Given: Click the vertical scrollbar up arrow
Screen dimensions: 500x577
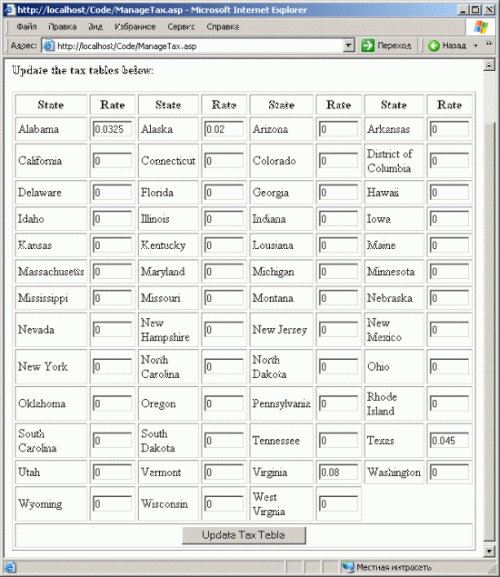Looking at the screenshot, I should tap(489, 65).
